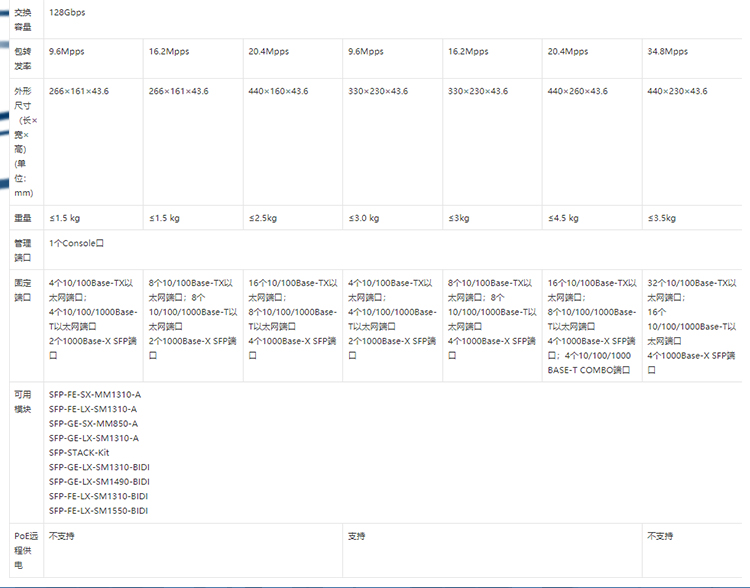Select the SFP-STACK-Kit module entry
Viewport: 750px width, 588px height.
click(79, 452)
